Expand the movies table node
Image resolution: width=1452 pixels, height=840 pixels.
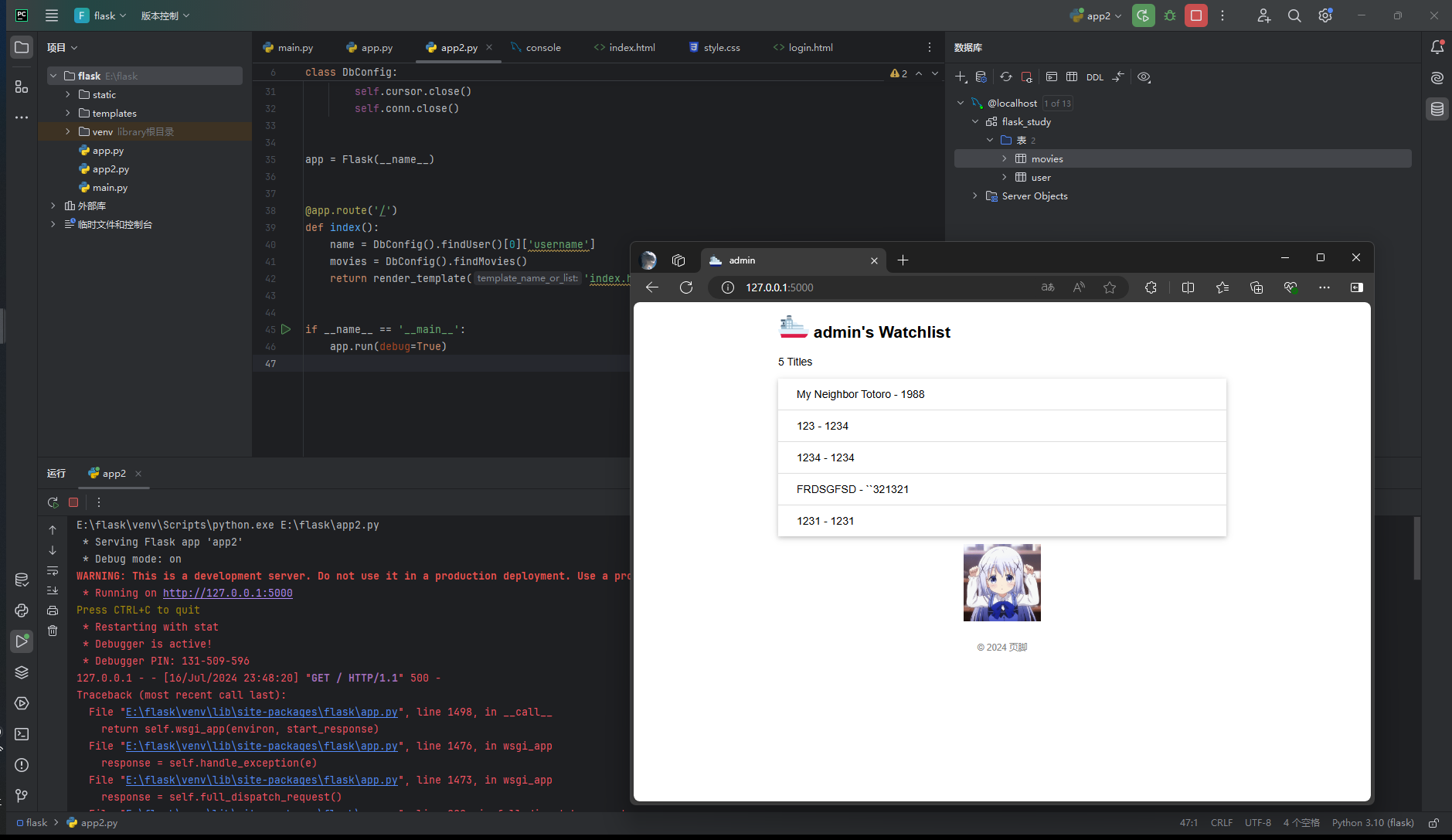[1005, 158]
